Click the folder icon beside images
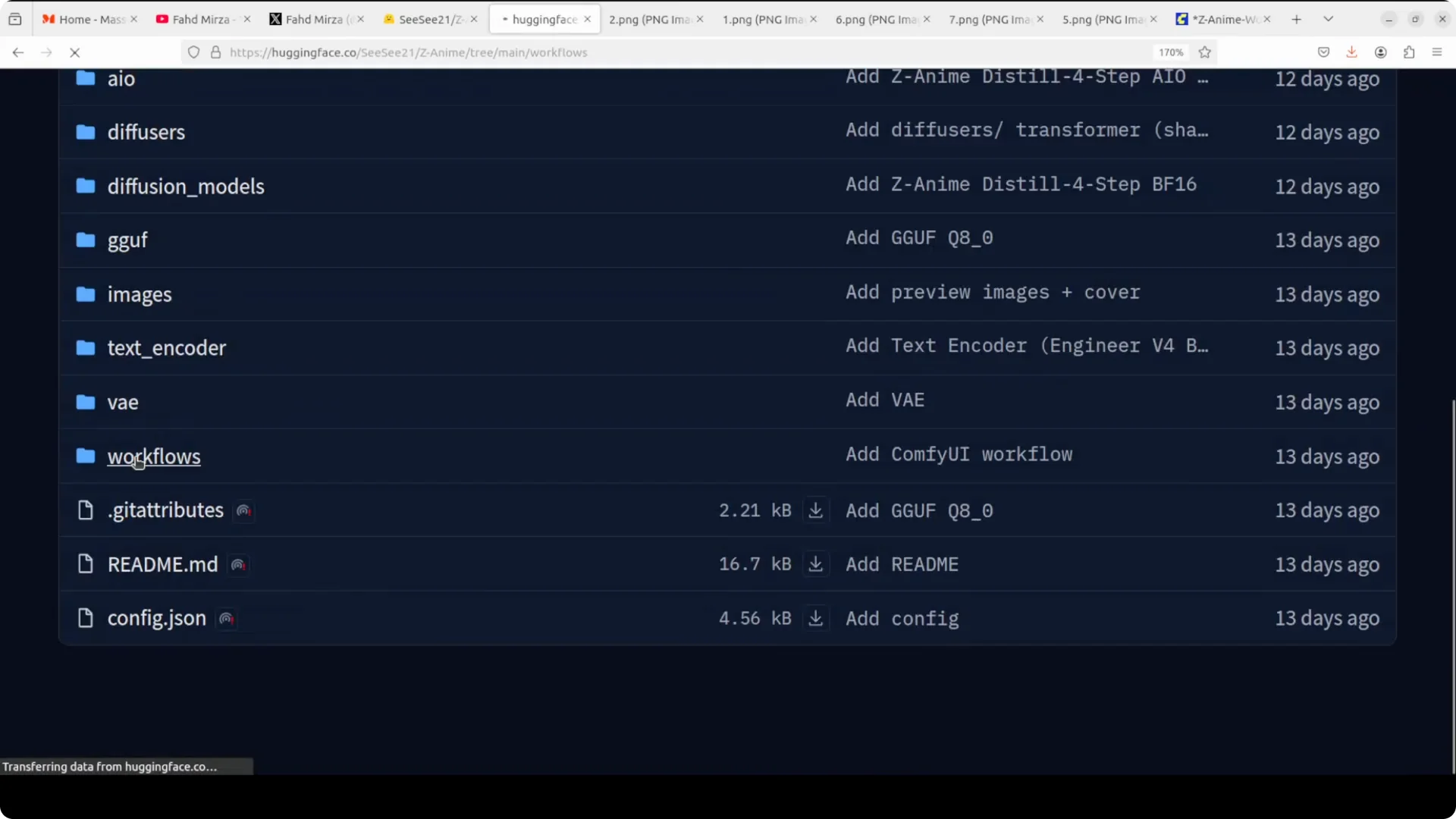The image size is (1456, 819). point(86,294)
